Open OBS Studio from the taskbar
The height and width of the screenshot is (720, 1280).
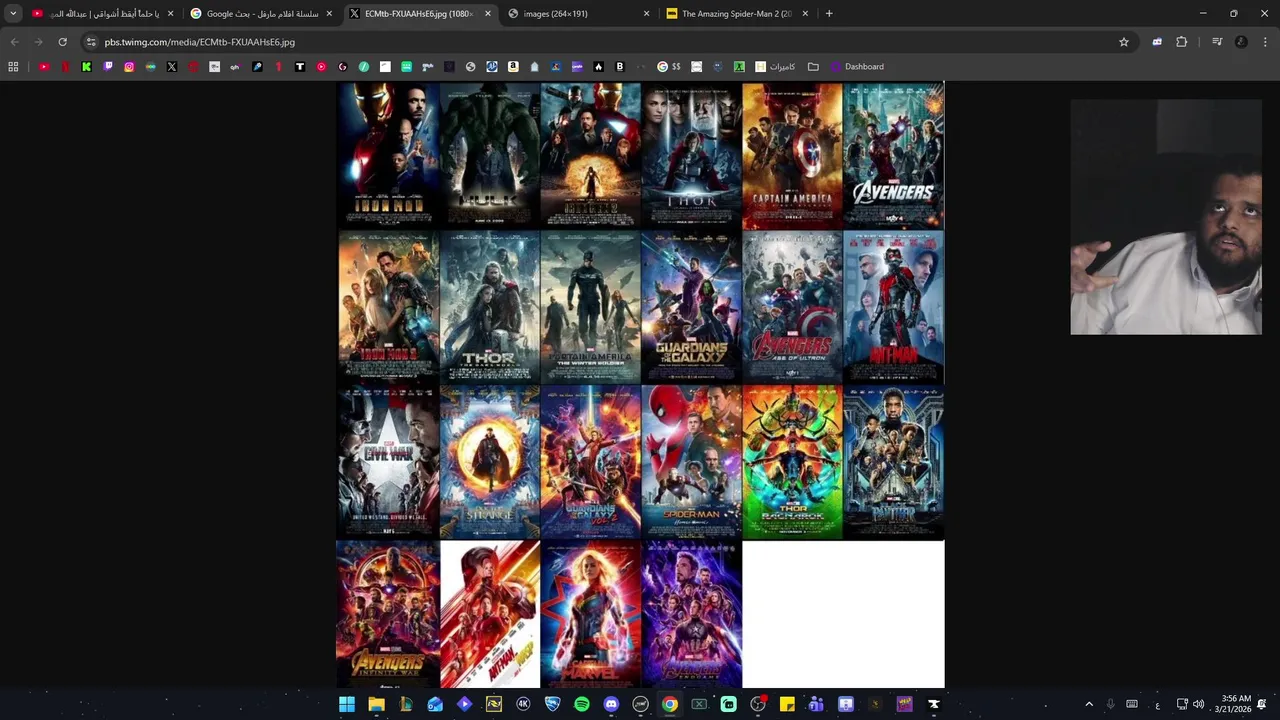[758, 704]
